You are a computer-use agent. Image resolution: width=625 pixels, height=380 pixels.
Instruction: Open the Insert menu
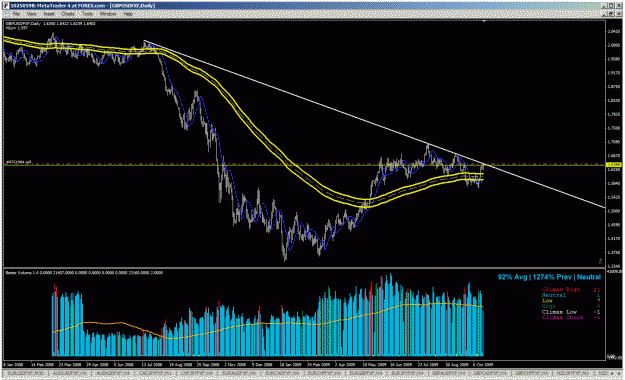point(49,14)
